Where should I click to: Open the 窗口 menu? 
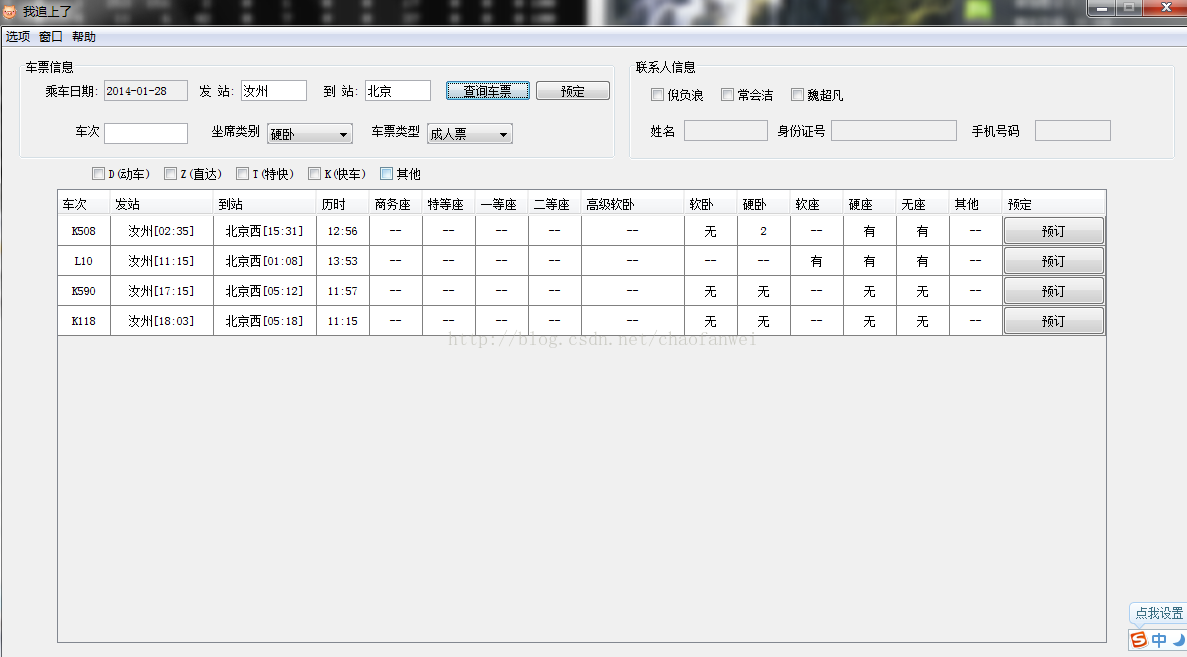(51, 36)
